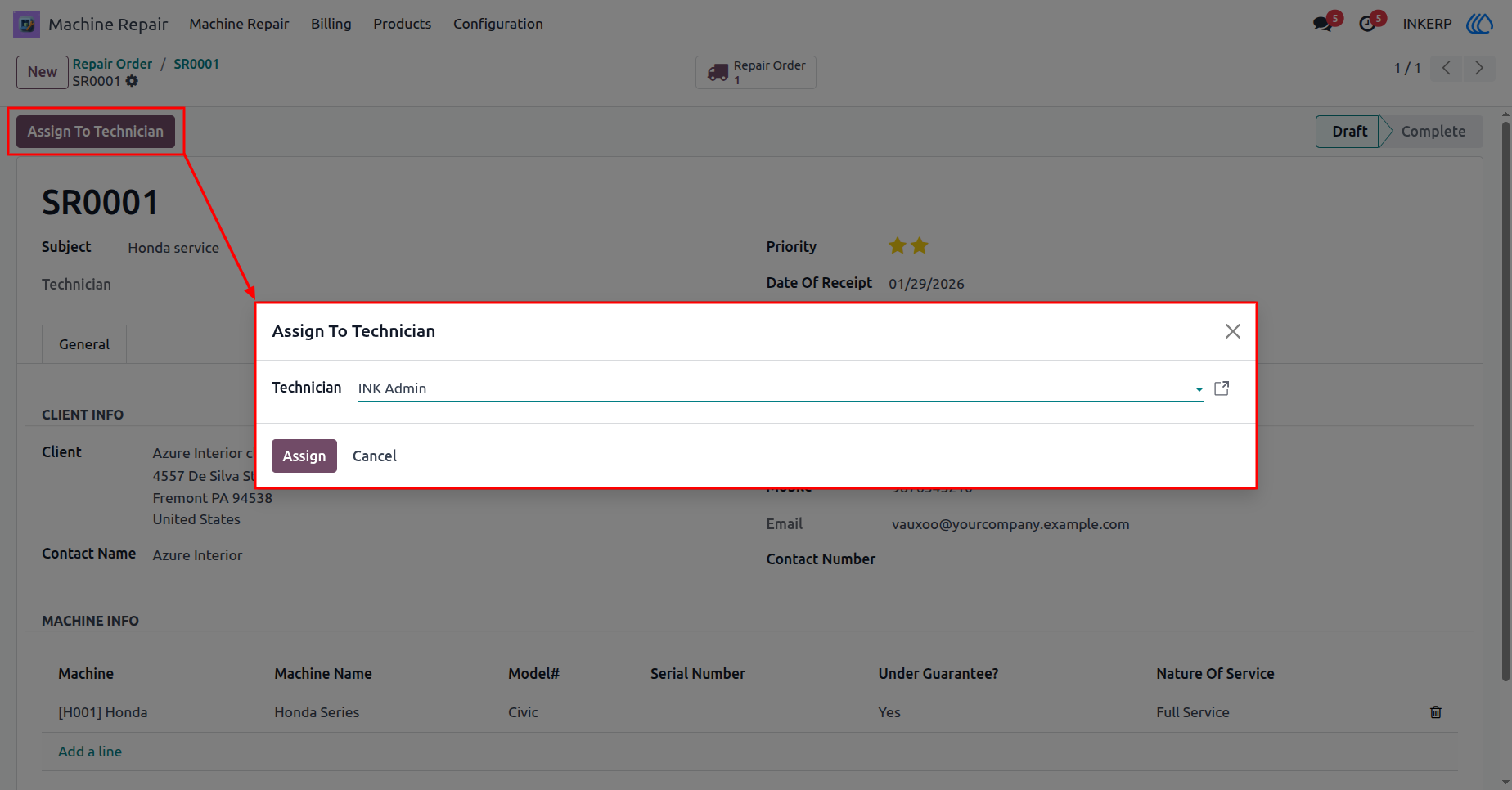Go to next record arrow
1512x790 pixels.
tap(1478, 68)
